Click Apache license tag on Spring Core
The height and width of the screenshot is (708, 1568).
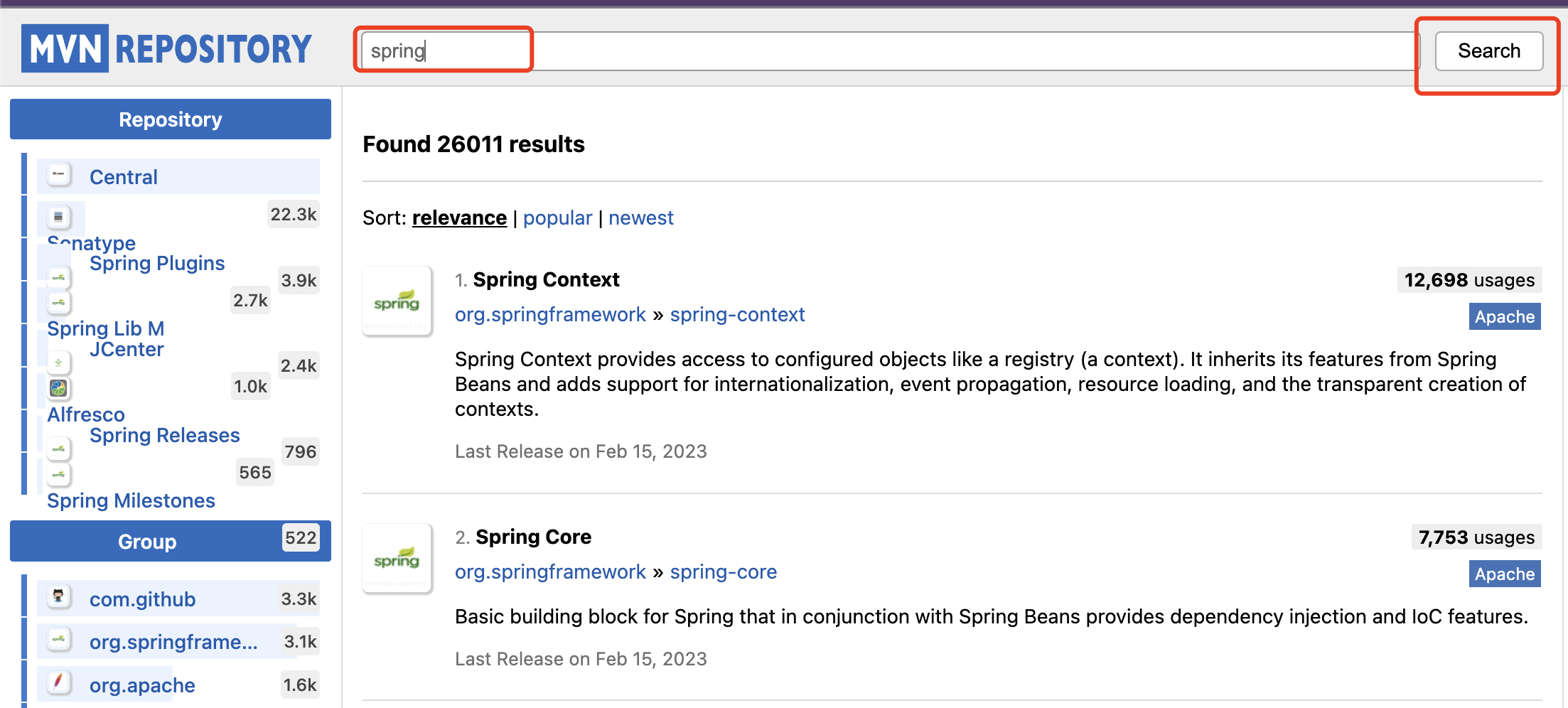tap(1505, 574)
